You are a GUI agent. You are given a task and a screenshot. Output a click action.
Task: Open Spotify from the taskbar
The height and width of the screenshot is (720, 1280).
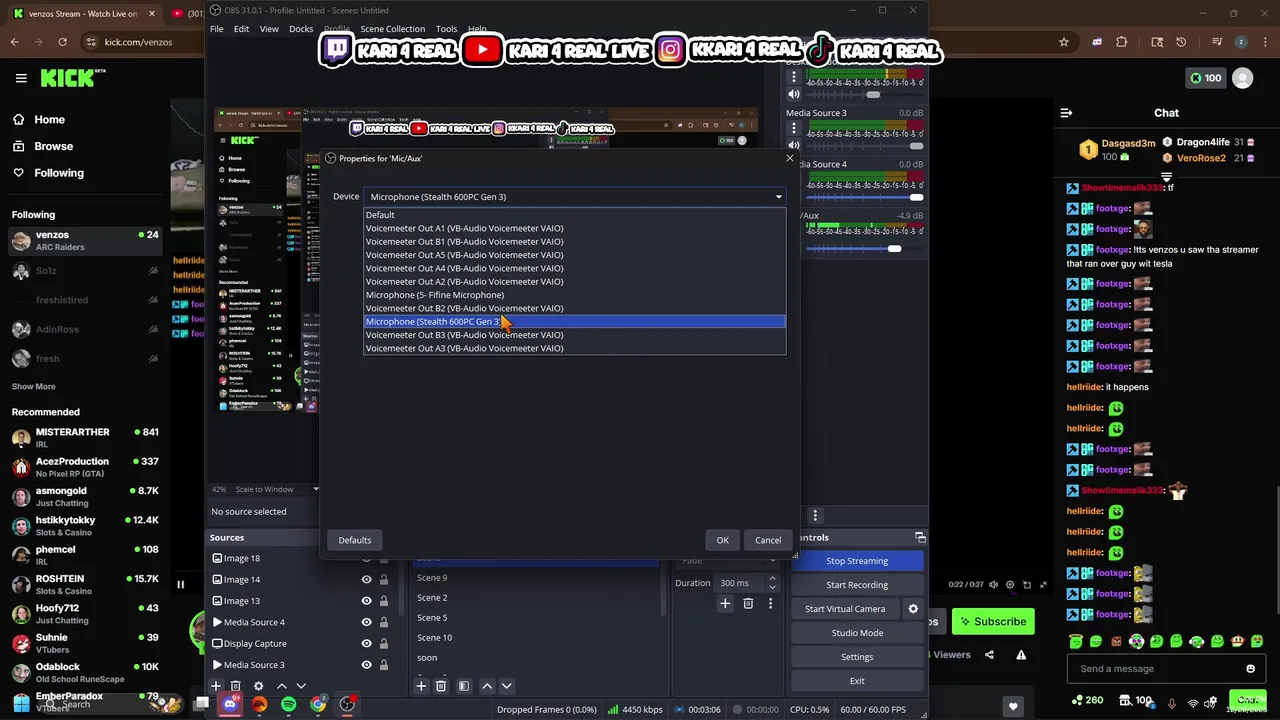pyautogui.click(x=288, y=704)
